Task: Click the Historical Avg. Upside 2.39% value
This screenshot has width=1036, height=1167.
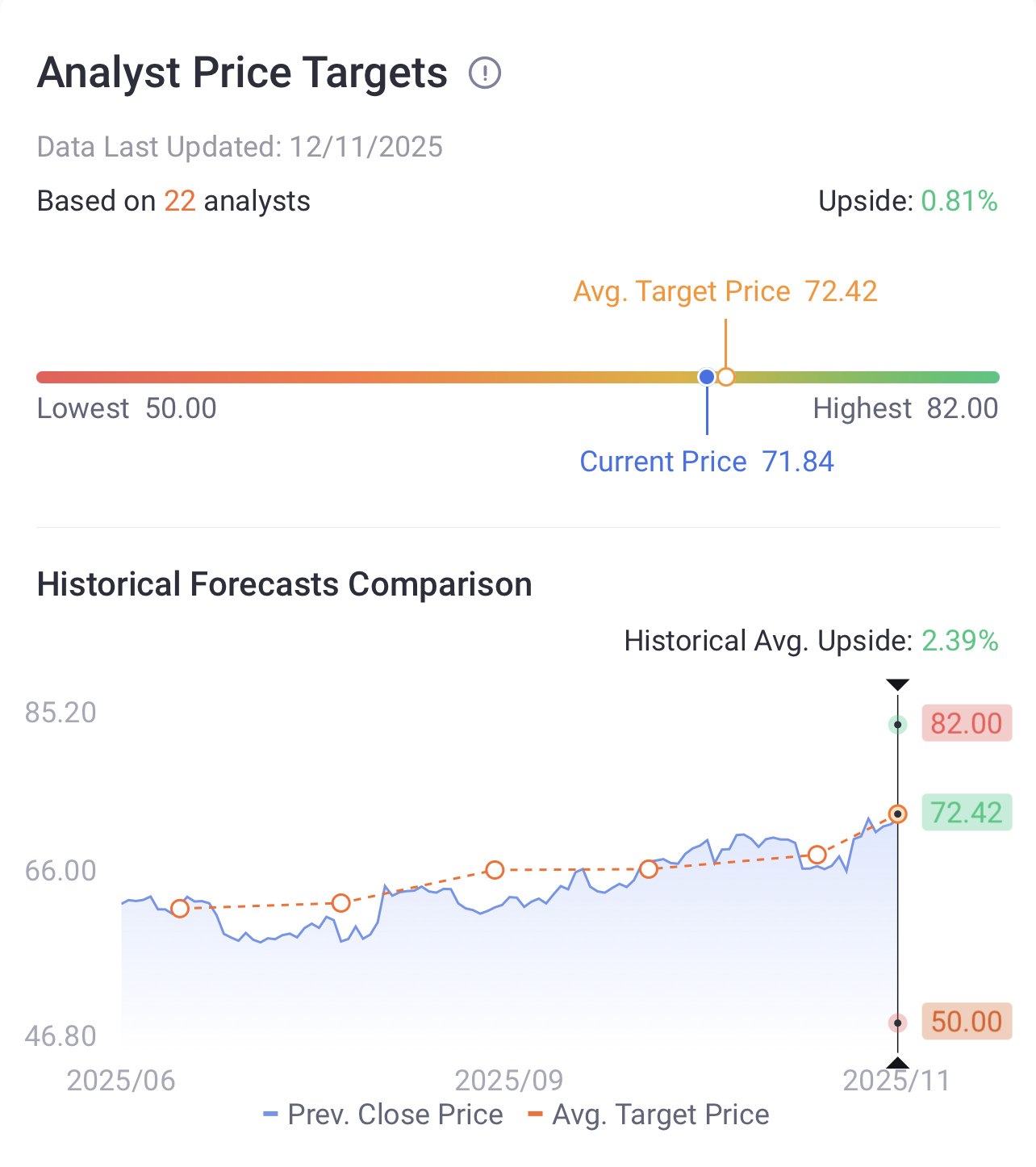Action: (959, 641)
